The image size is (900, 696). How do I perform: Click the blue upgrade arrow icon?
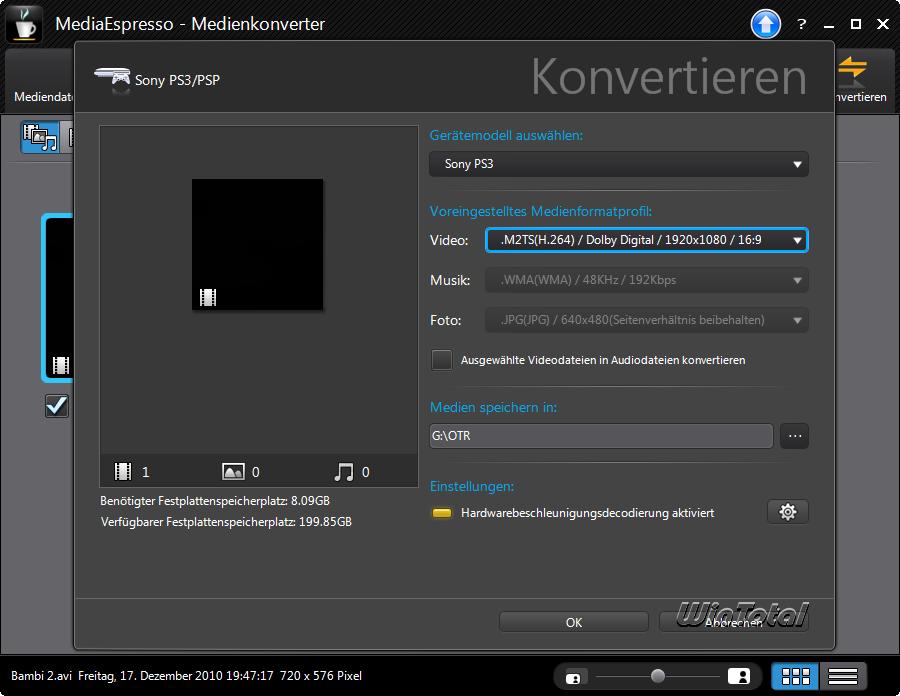[x=765, y=24]
